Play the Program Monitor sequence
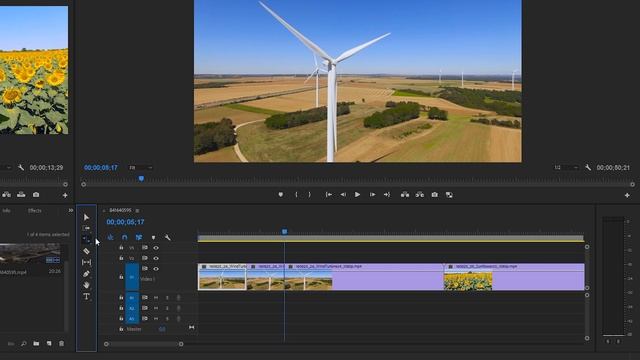Viewport: 640px width, 360px height. [x=357, y=195]
